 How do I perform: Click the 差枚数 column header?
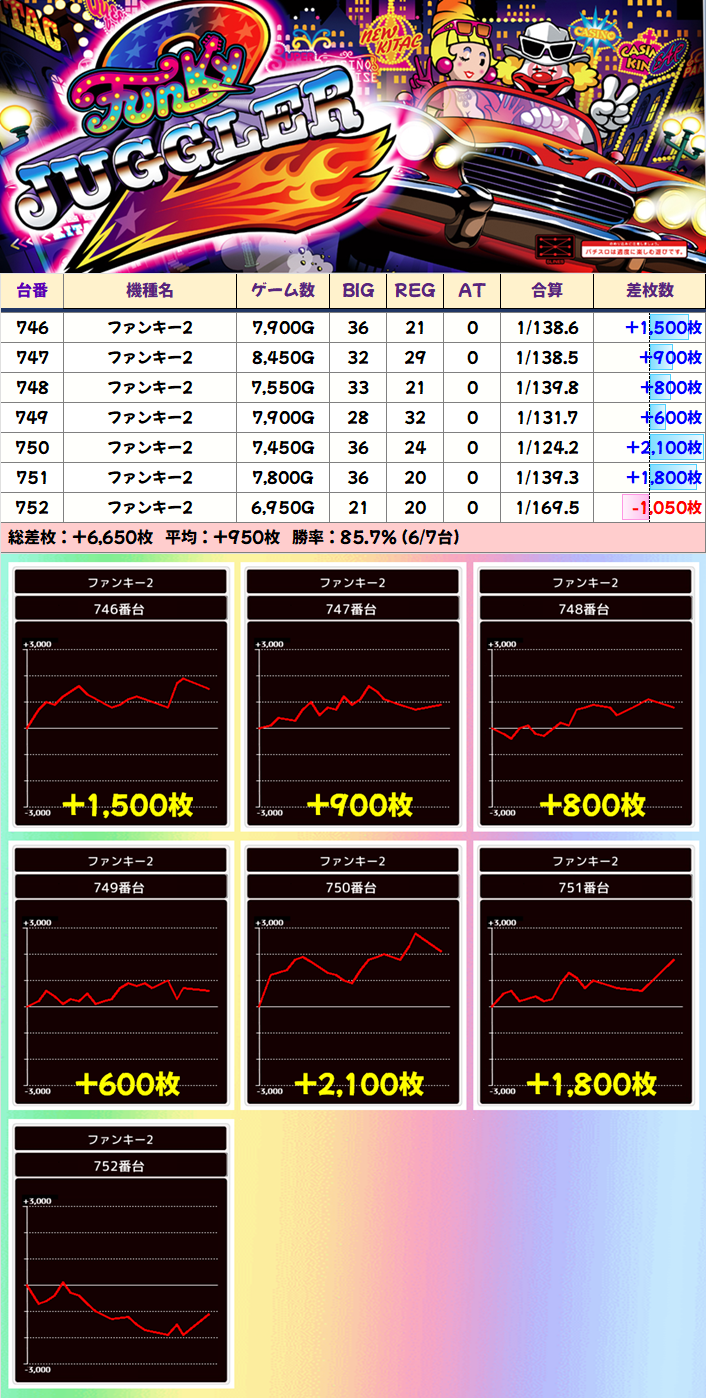pyautogui.click(x=649, y=291)
